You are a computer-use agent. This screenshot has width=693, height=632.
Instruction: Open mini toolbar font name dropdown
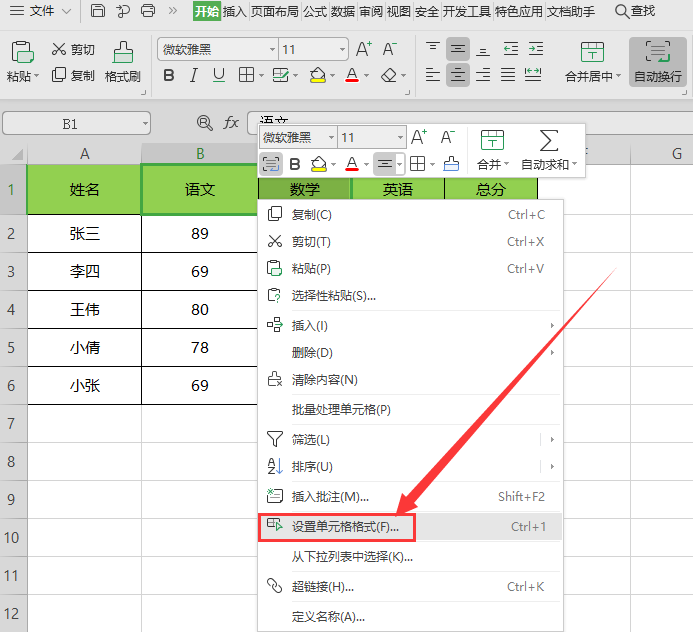click(331, 137)
